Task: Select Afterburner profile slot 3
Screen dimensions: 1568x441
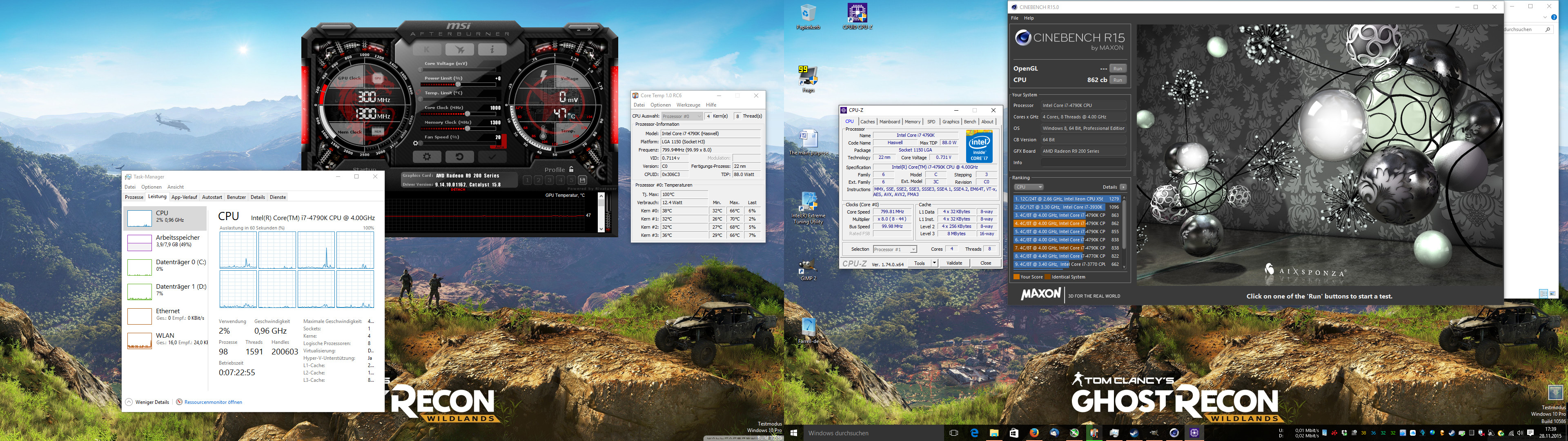Action: pos(550,180)
